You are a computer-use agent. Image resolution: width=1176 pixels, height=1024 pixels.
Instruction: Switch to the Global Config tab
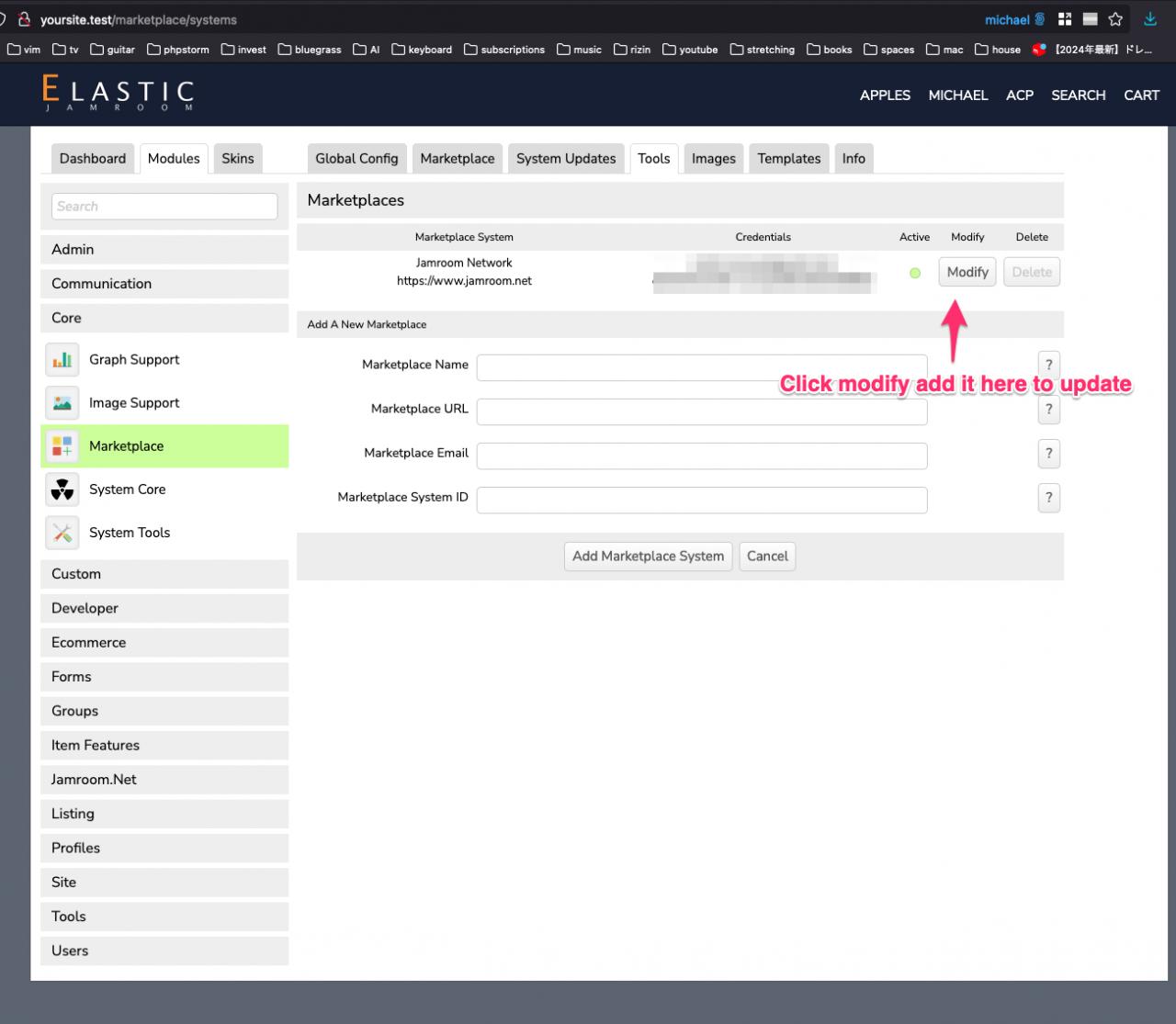point(356,159)
